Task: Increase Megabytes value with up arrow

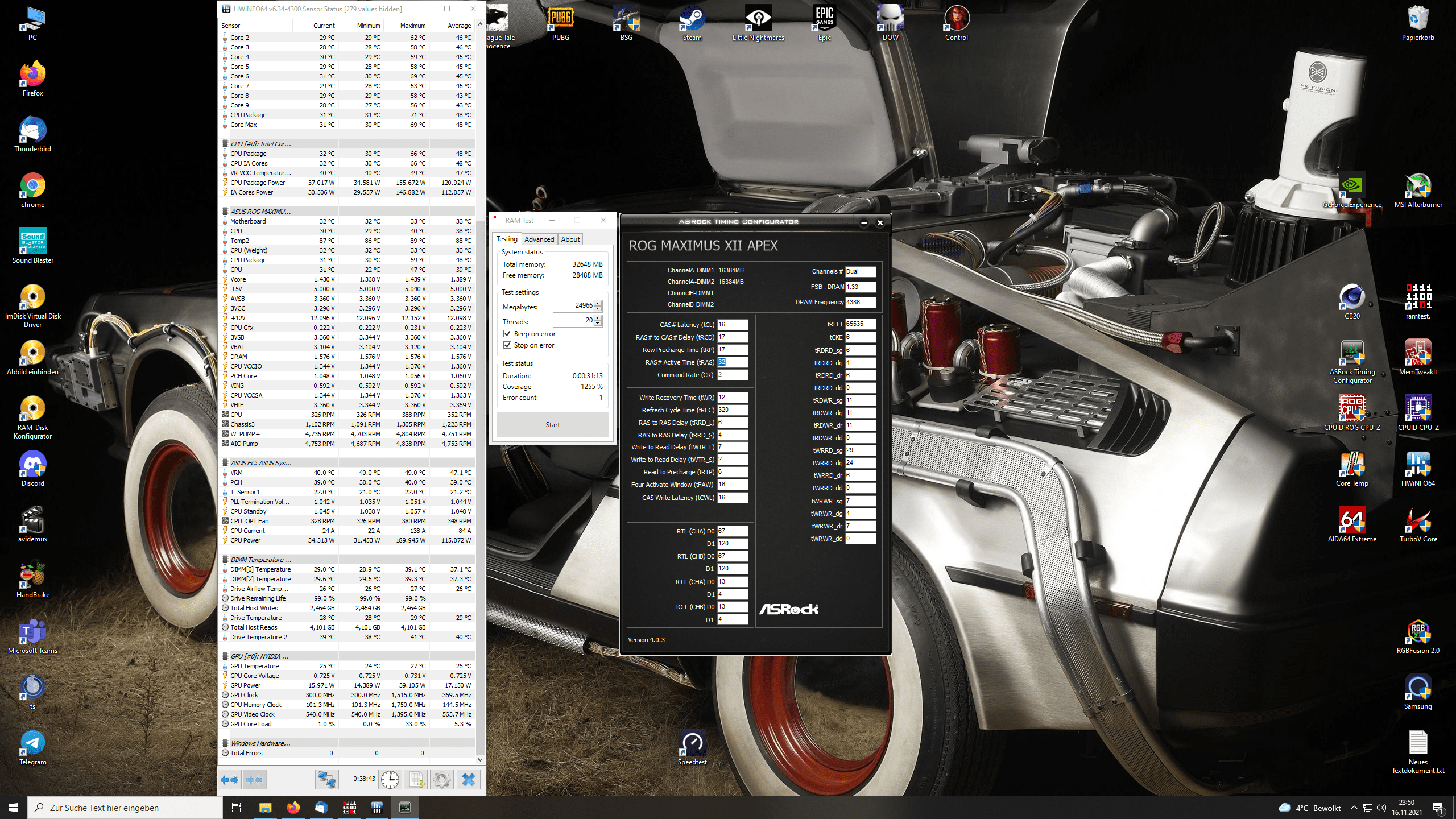Action: click(598, 303)
